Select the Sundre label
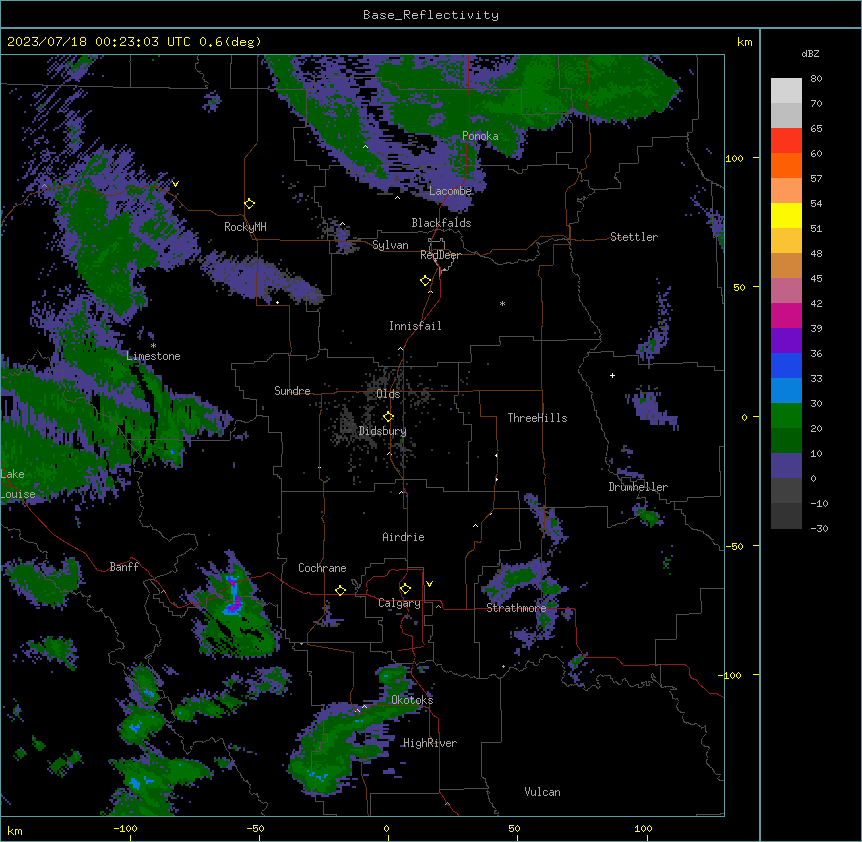This screenshot has width=862, height=842. pos(292,391)
